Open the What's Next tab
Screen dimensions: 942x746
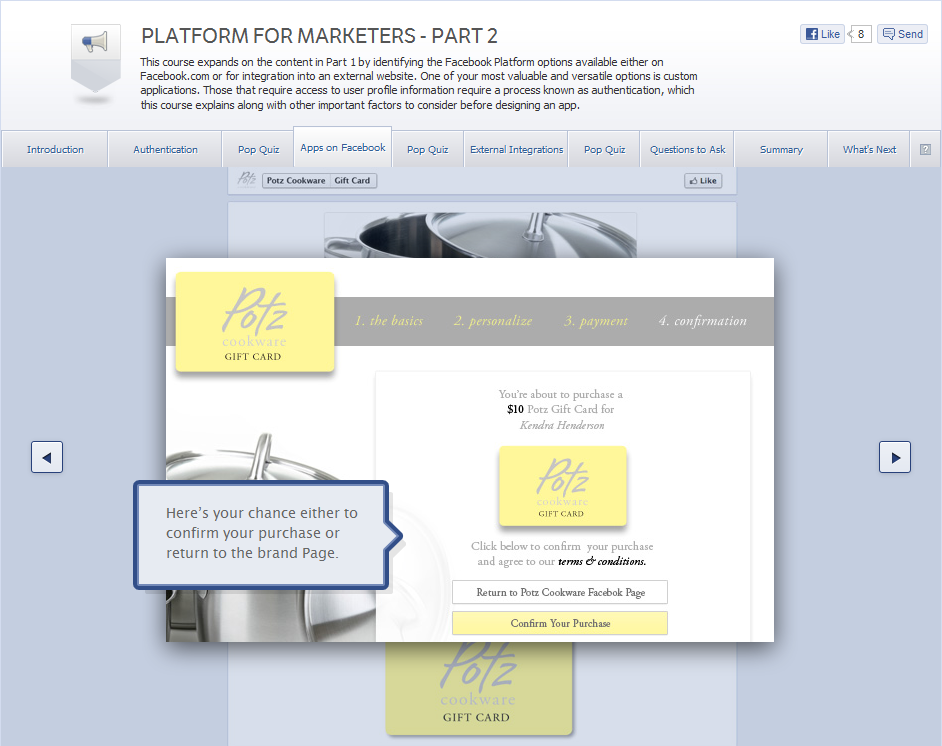tap(869, 150)
